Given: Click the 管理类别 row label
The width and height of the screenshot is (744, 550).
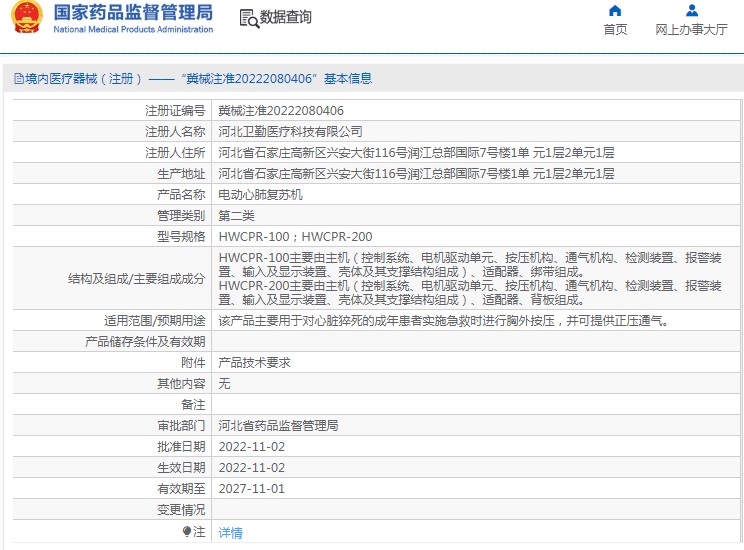Looking at the screenshot, I should [x=181, y=215].
